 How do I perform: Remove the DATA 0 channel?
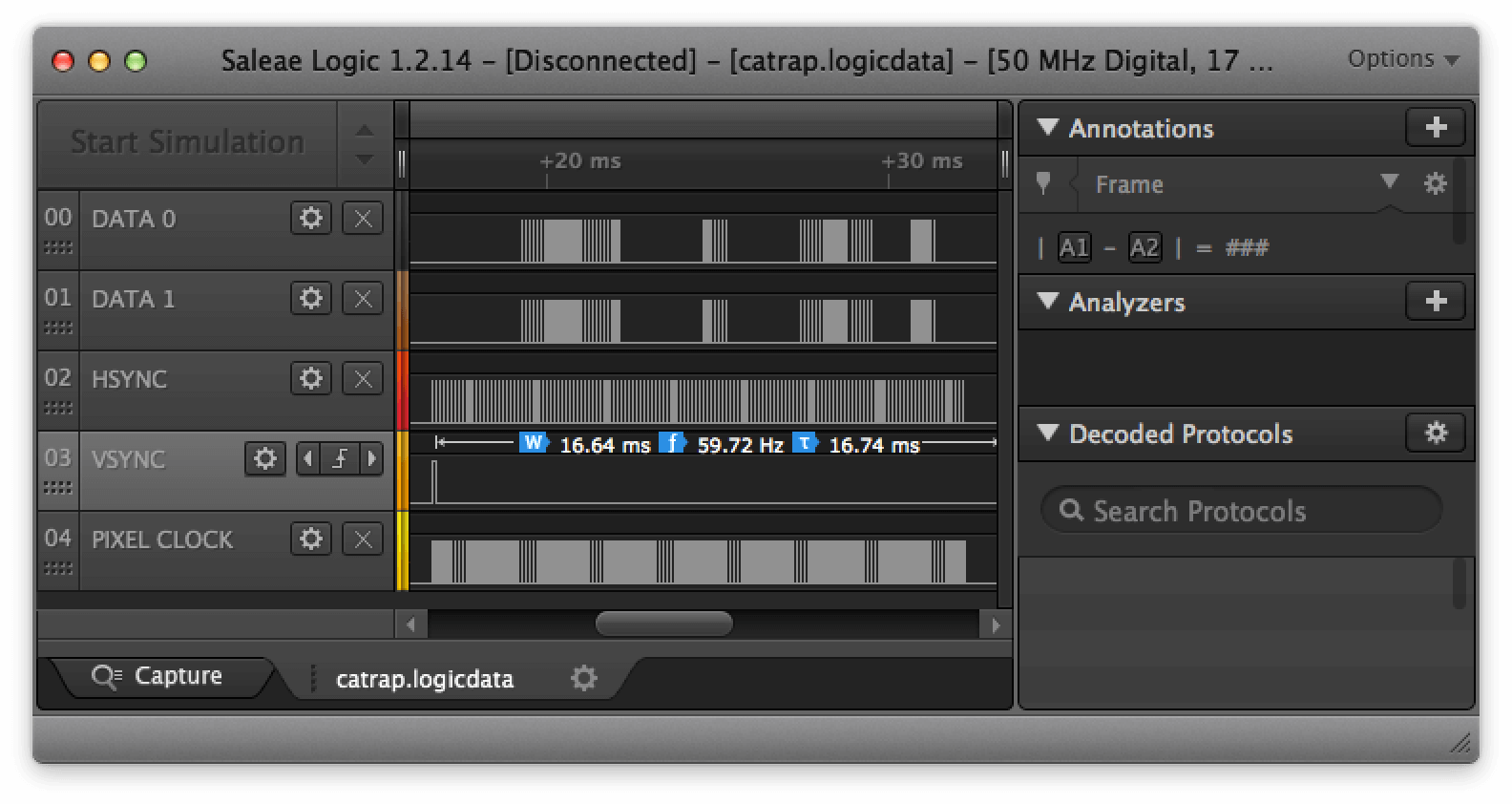363,219
